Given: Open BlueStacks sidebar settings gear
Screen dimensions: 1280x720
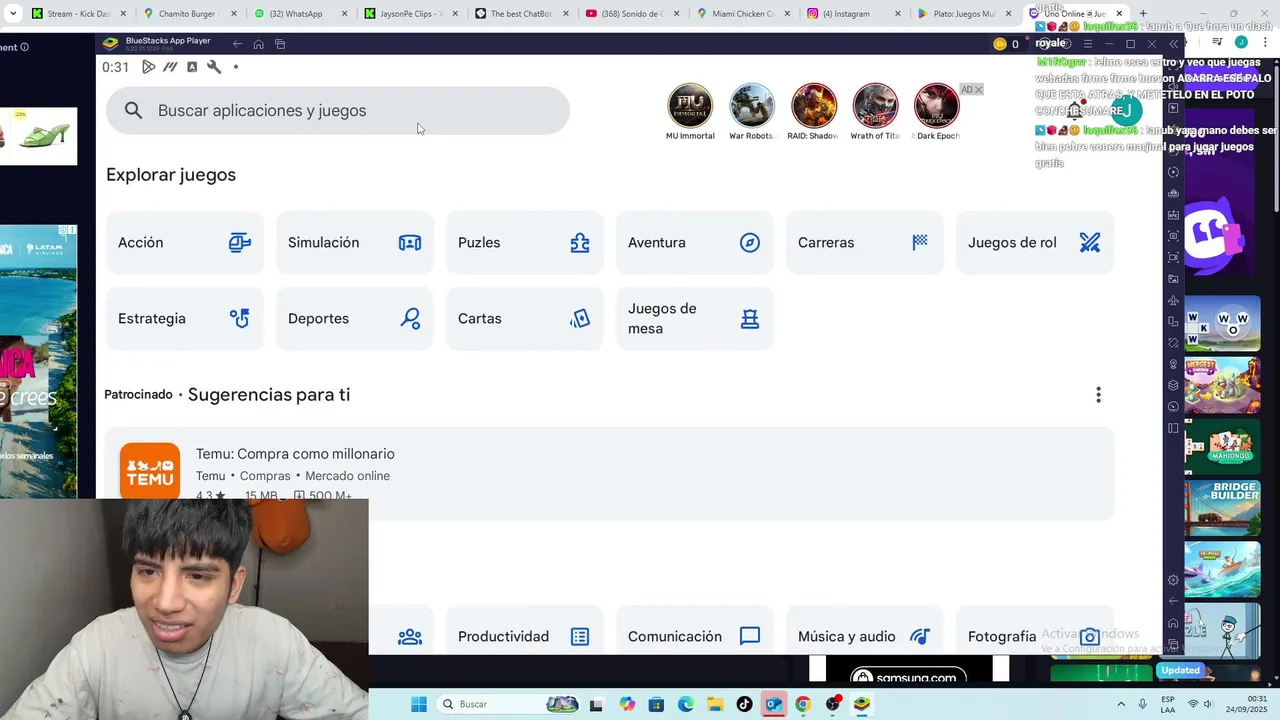Looking at the screenshot, I should 1173,580.
